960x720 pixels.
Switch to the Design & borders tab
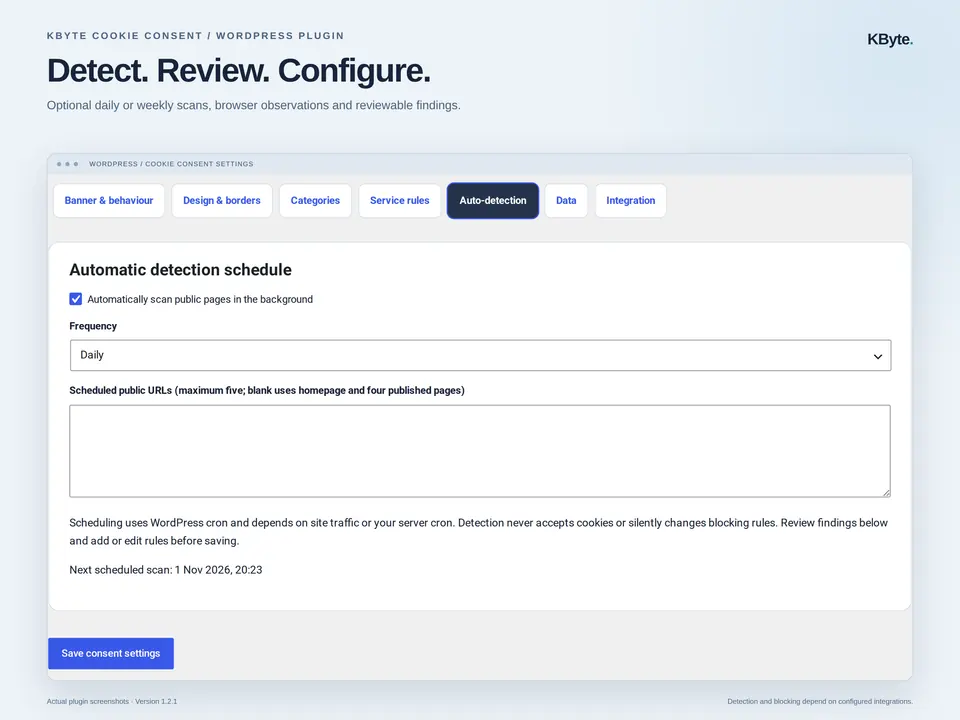(222, 201)
